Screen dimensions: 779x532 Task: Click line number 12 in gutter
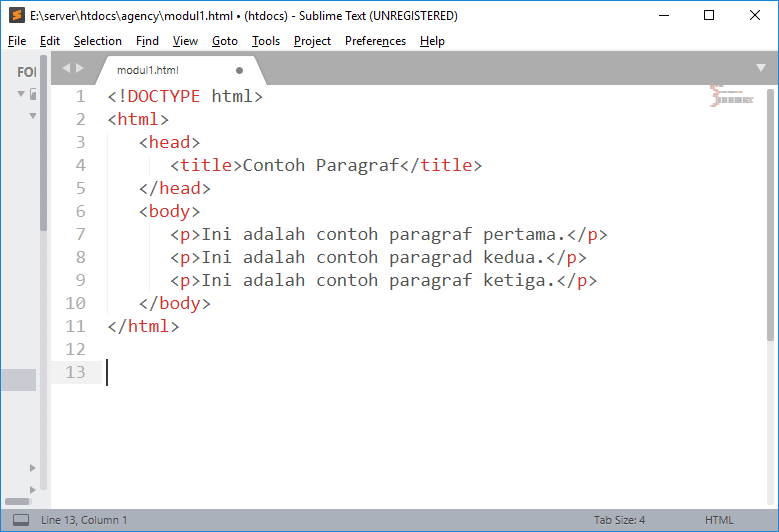pyautogui.click(x=76, y=349)
